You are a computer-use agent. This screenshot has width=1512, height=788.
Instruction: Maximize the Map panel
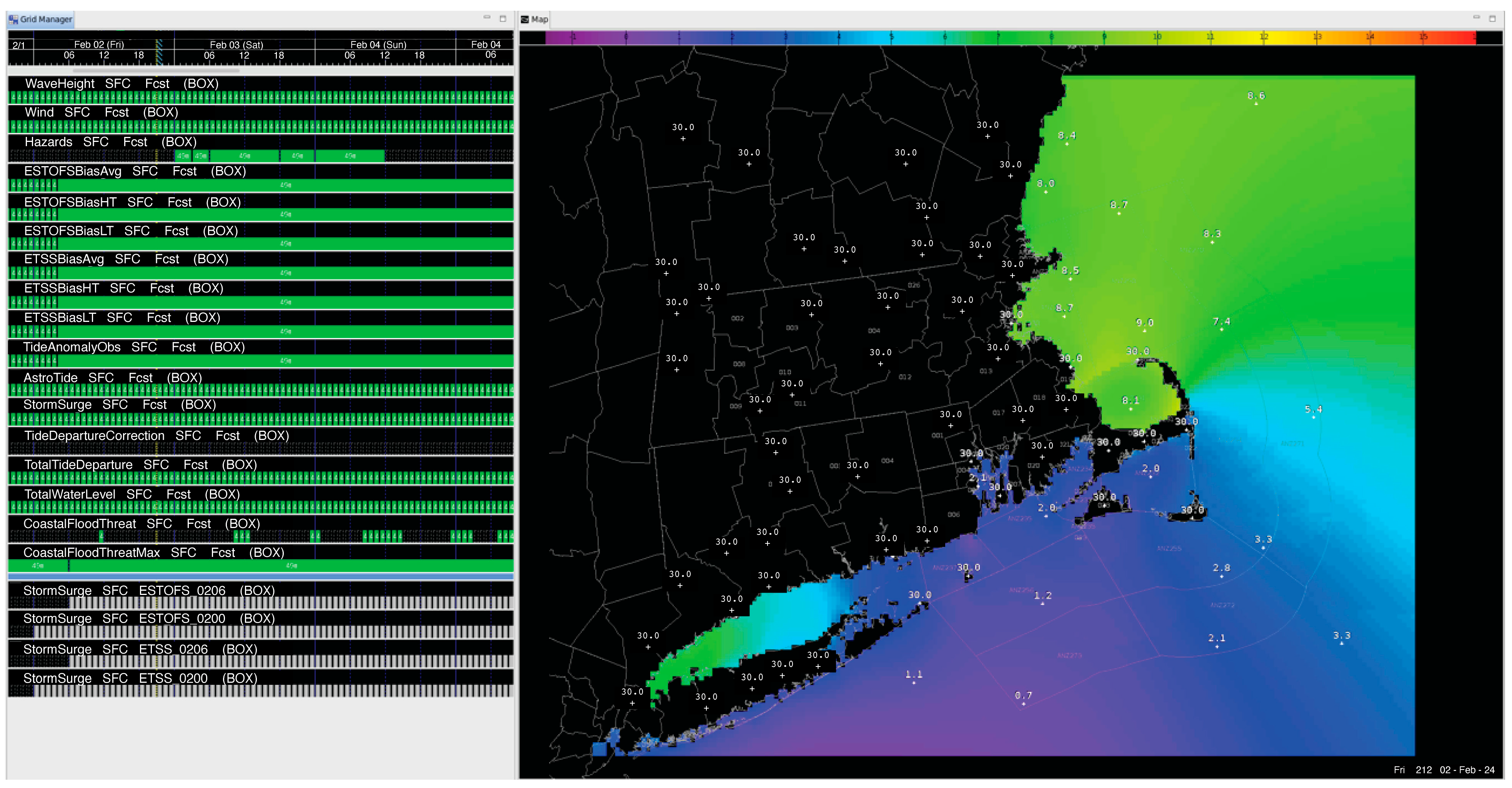click(1492, 18)
